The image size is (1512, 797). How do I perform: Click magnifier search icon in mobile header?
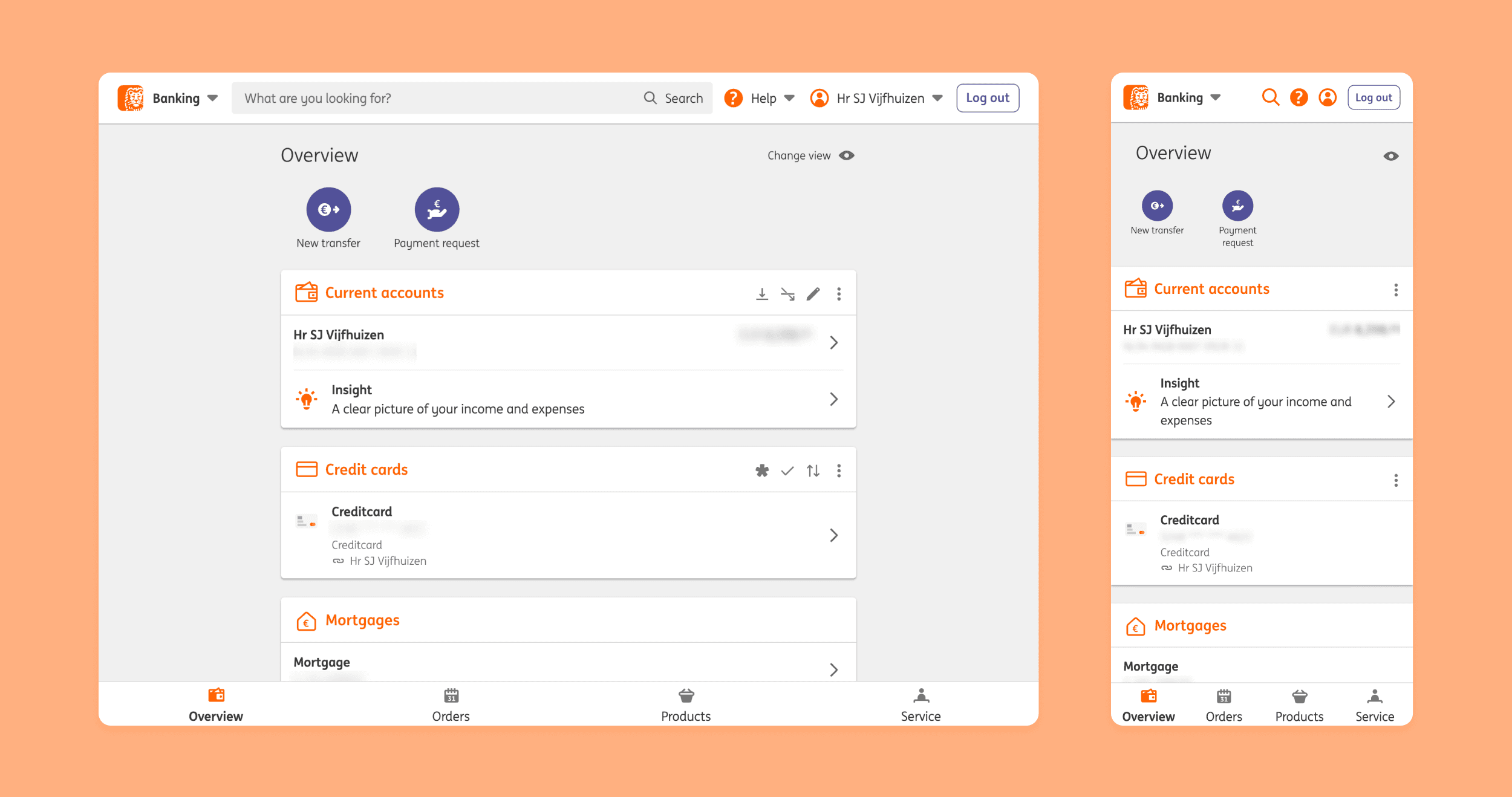[1271, 97]
